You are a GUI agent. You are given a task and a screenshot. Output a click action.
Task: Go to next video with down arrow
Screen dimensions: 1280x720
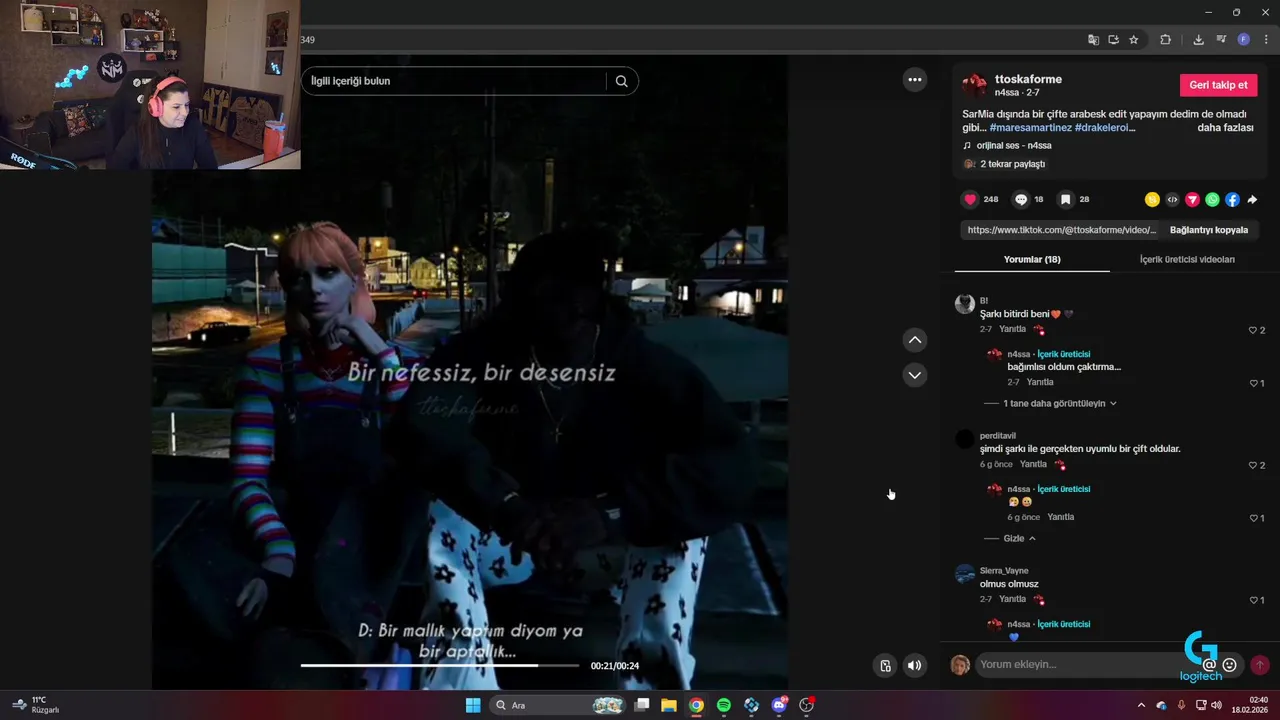pyautogui.click(x=915, y=375)
